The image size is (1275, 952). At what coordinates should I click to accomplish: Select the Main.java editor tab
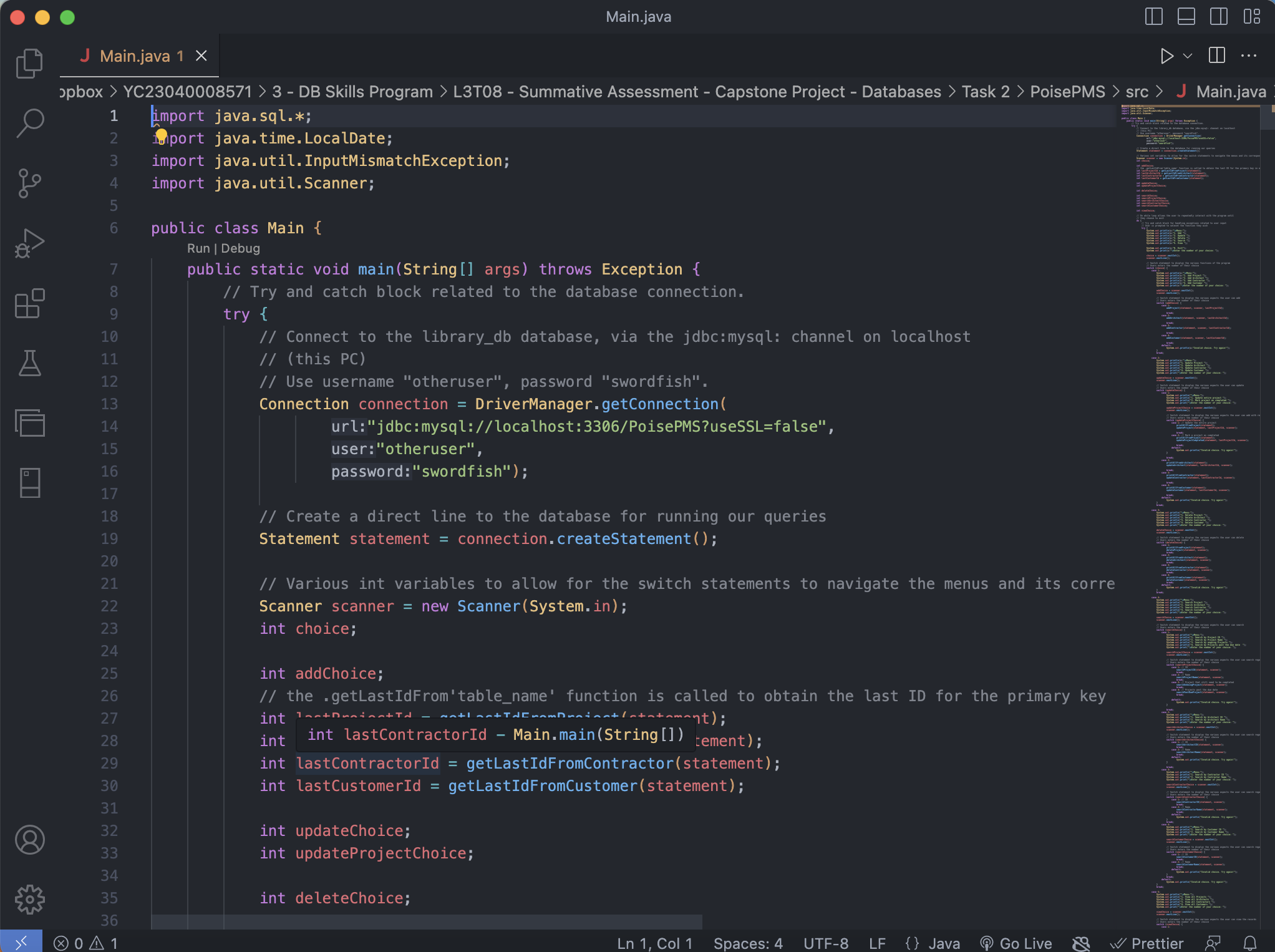point(136,56)
